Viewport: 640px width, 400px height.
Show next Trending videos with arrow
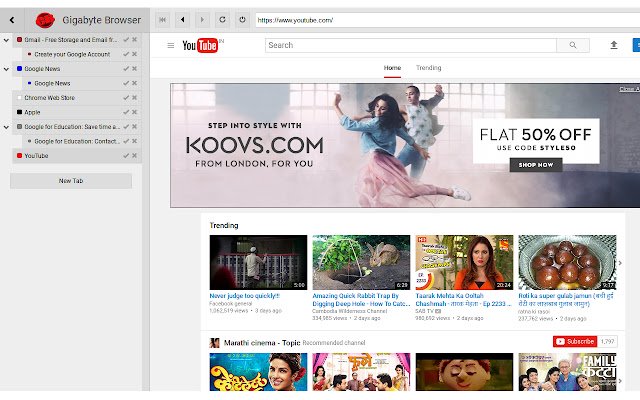coord(620,263)
